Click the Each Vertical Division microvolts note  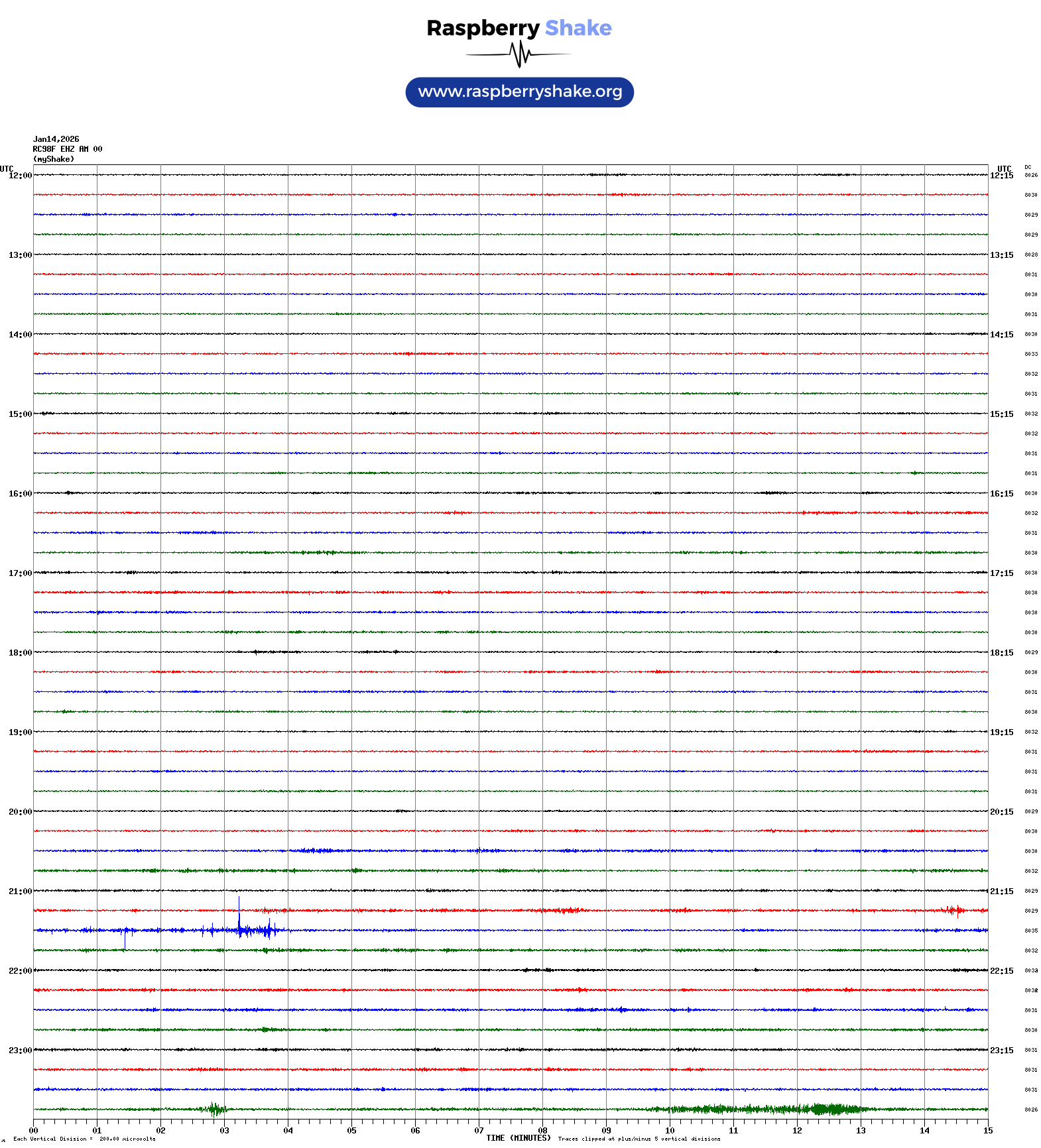pos(84,1139)
